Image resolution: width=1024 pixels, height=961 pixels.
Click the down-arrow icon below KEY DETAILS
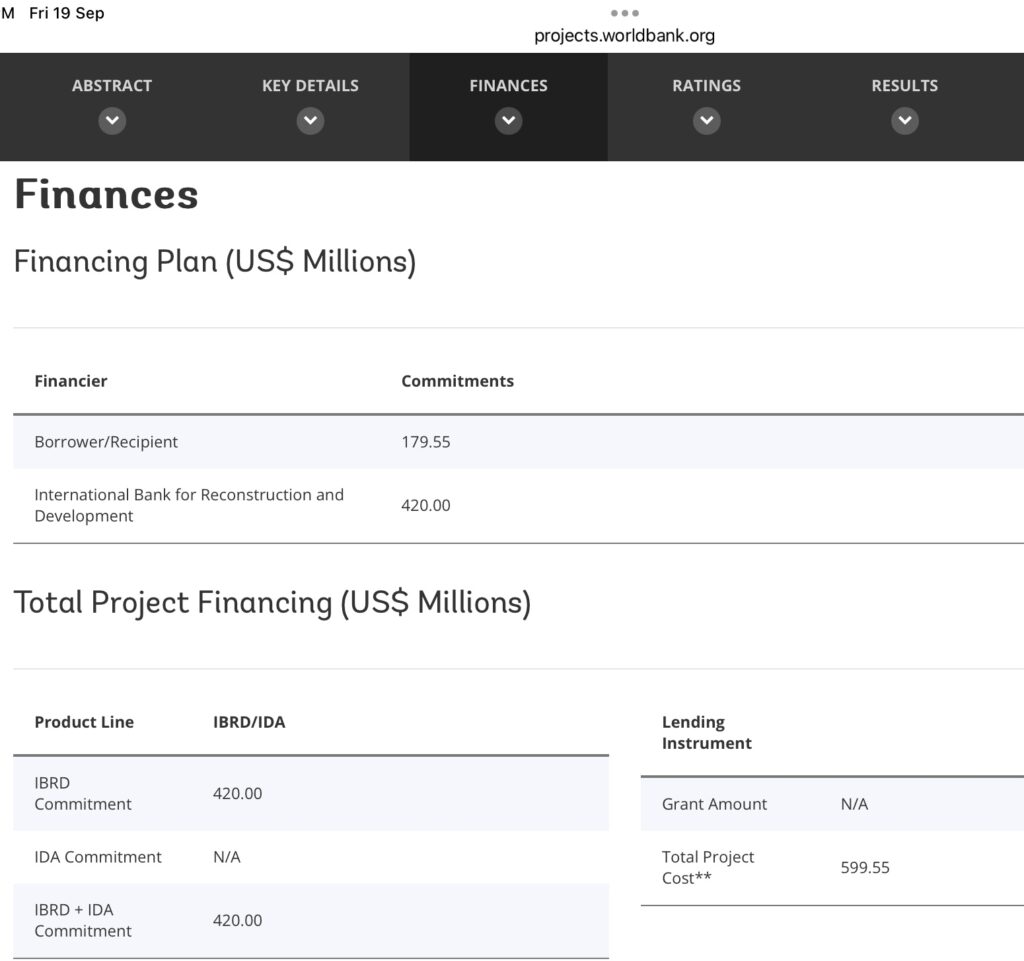[310, 121]
